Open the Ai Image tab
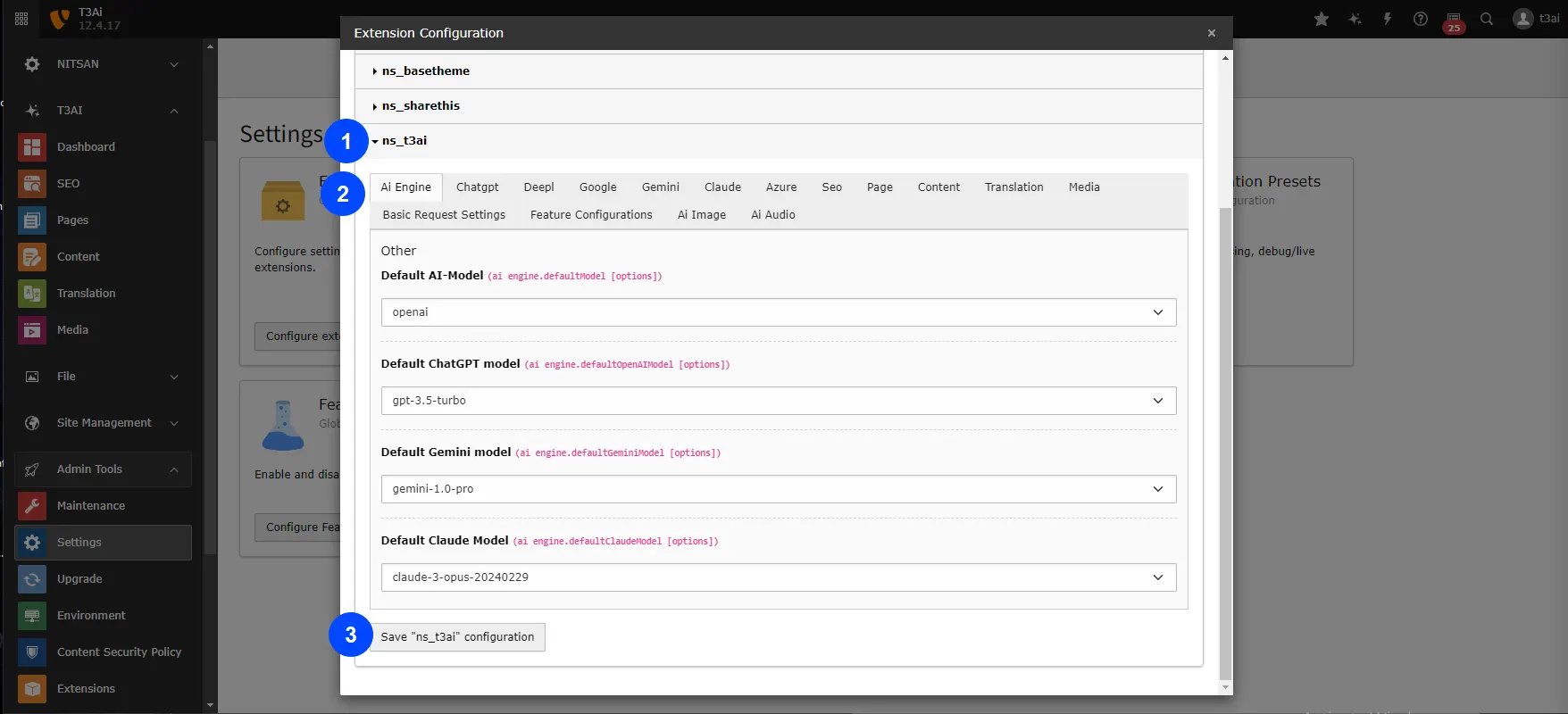This screenshot has width=1568, height=714. click(x=702, y=215)
